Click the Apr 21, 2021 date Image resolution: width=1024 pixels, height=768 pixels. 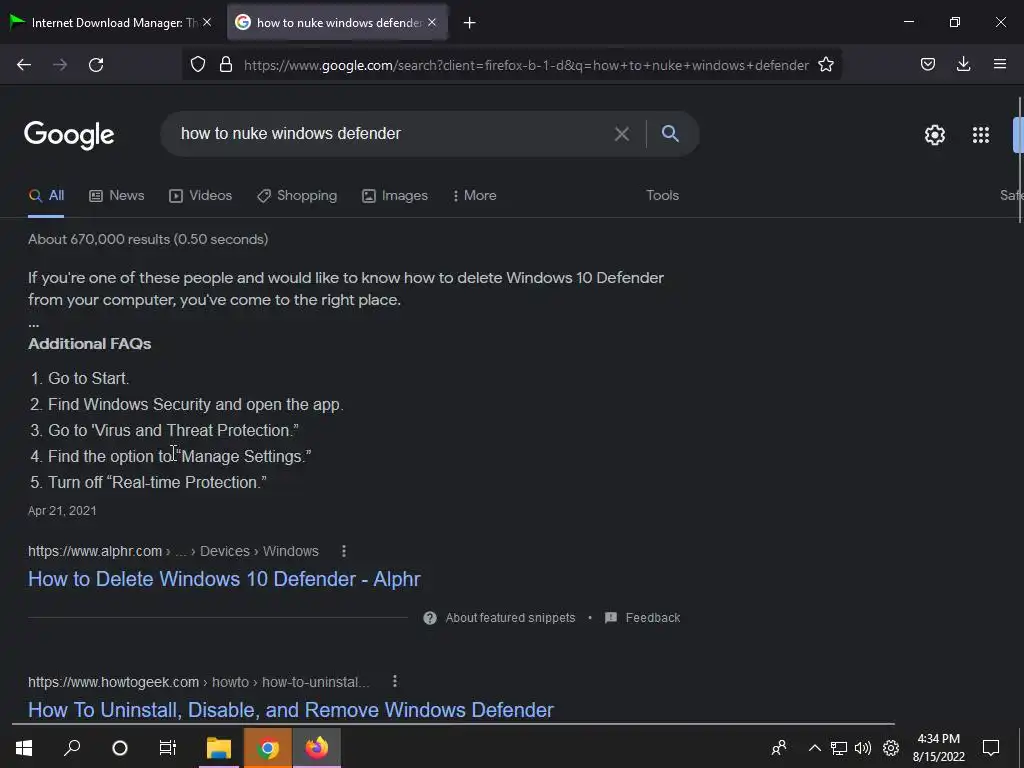[x=62, y=511]
